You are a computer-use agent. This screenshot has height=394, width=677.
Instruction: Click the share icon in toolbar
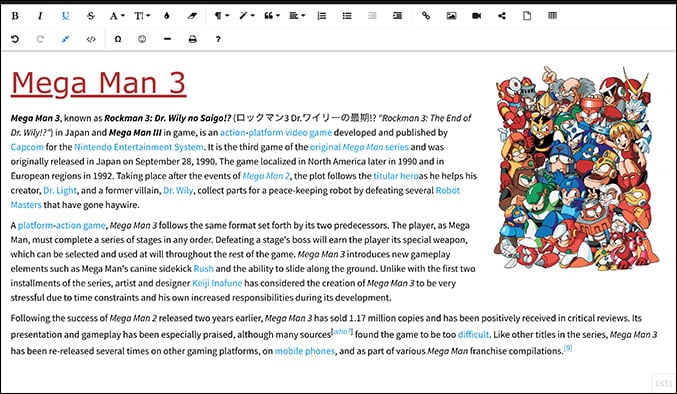[502, 16]
